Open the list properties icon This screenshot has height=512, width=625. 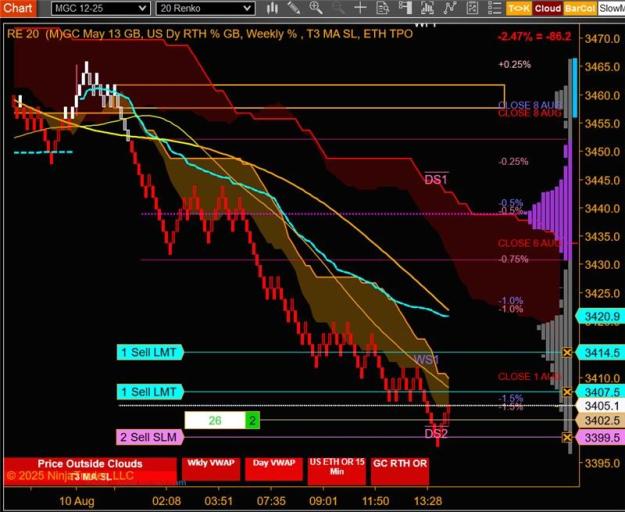(x=494, y=8)
